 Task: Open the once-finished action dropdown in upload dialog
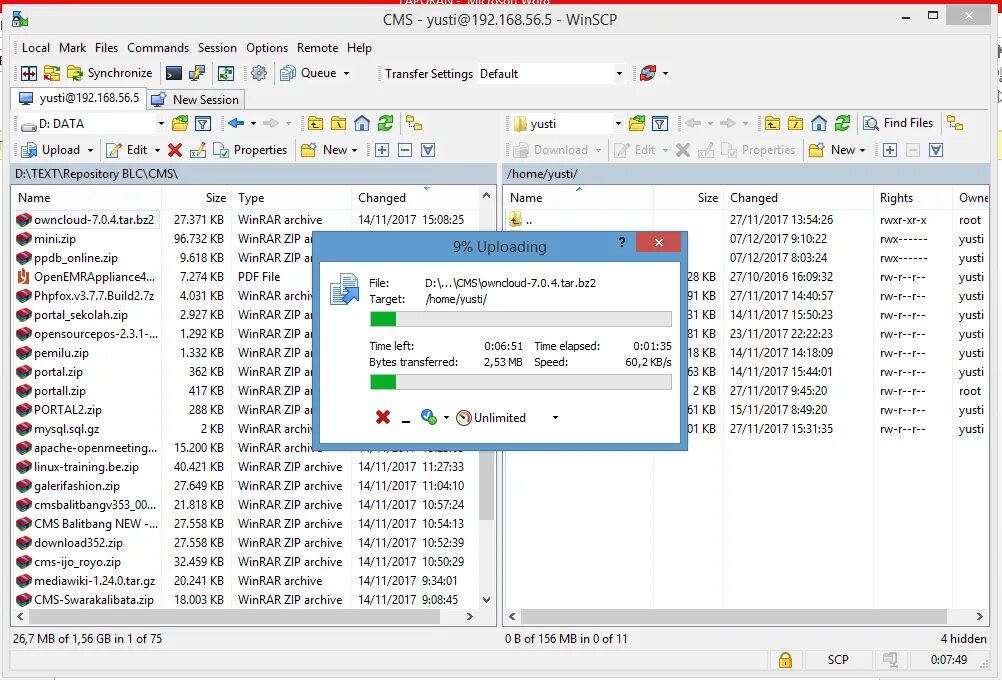coord(446,418)
